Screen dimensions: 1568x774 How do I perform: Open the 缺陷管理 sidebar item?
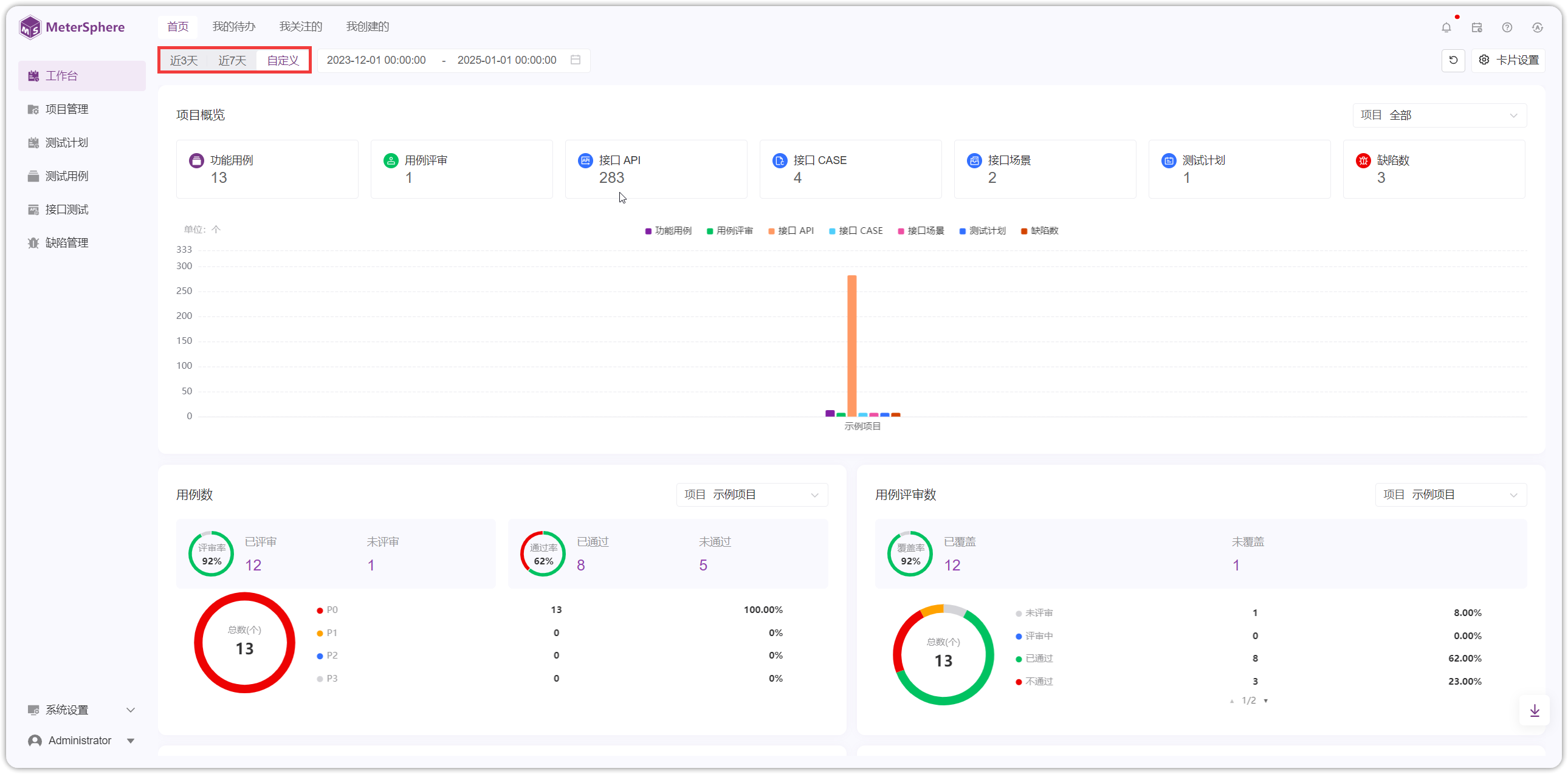pos(67,243)
